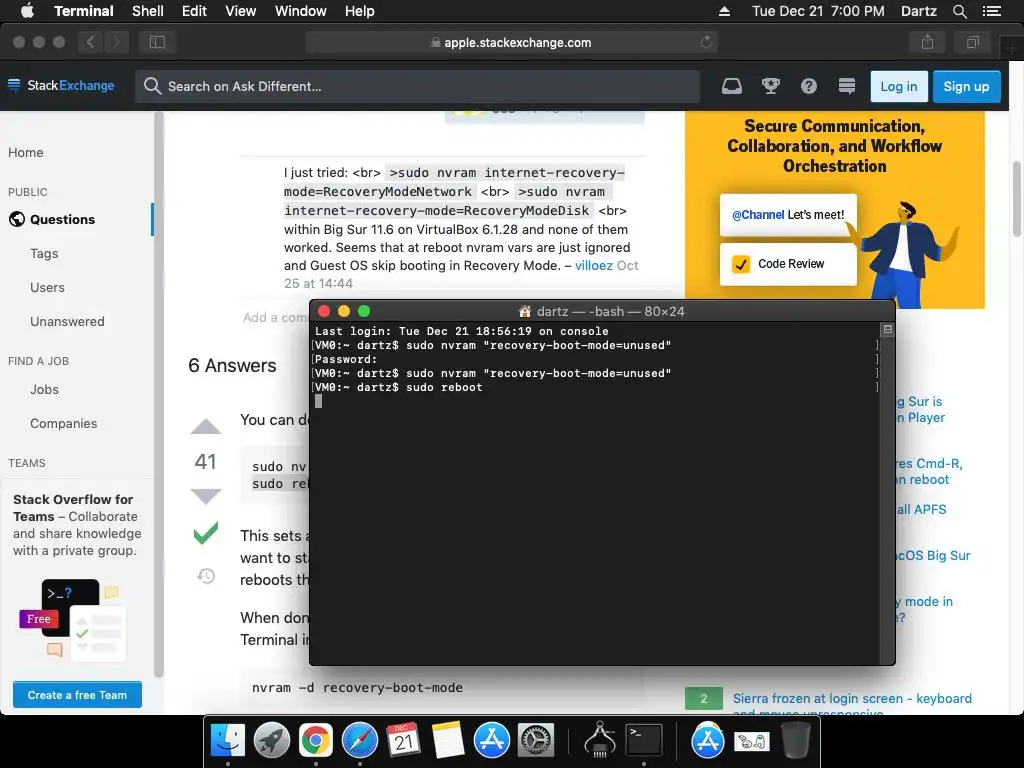The width and height of the screenshot is (1024, 768).
Task: Open System Information from the Dock
Action: 600,741
